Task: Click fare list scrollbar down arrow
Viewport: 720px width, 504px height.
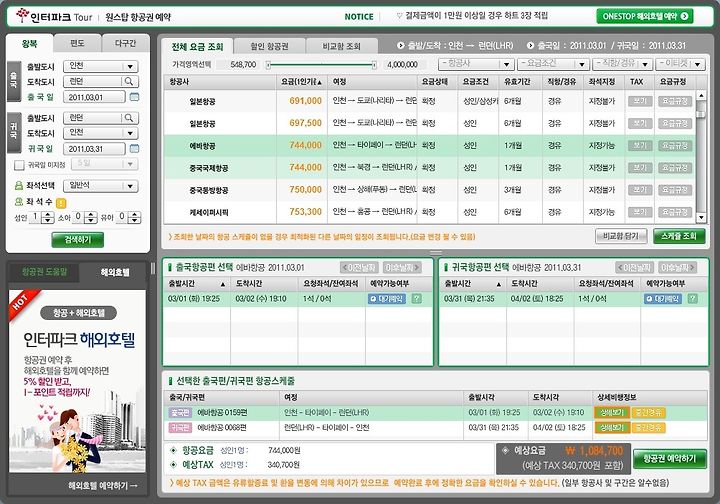Action: pyautogui.click(x=701, y=218)
